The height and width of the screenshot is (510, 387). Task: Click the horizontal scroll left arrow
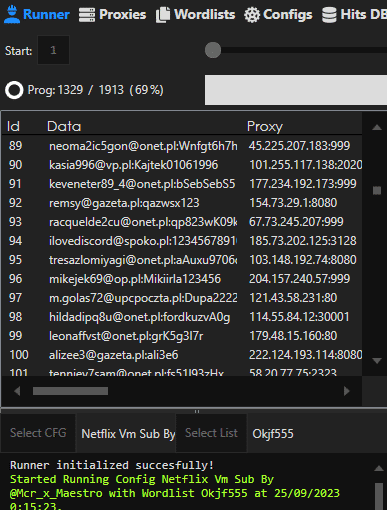click(17, 391)
